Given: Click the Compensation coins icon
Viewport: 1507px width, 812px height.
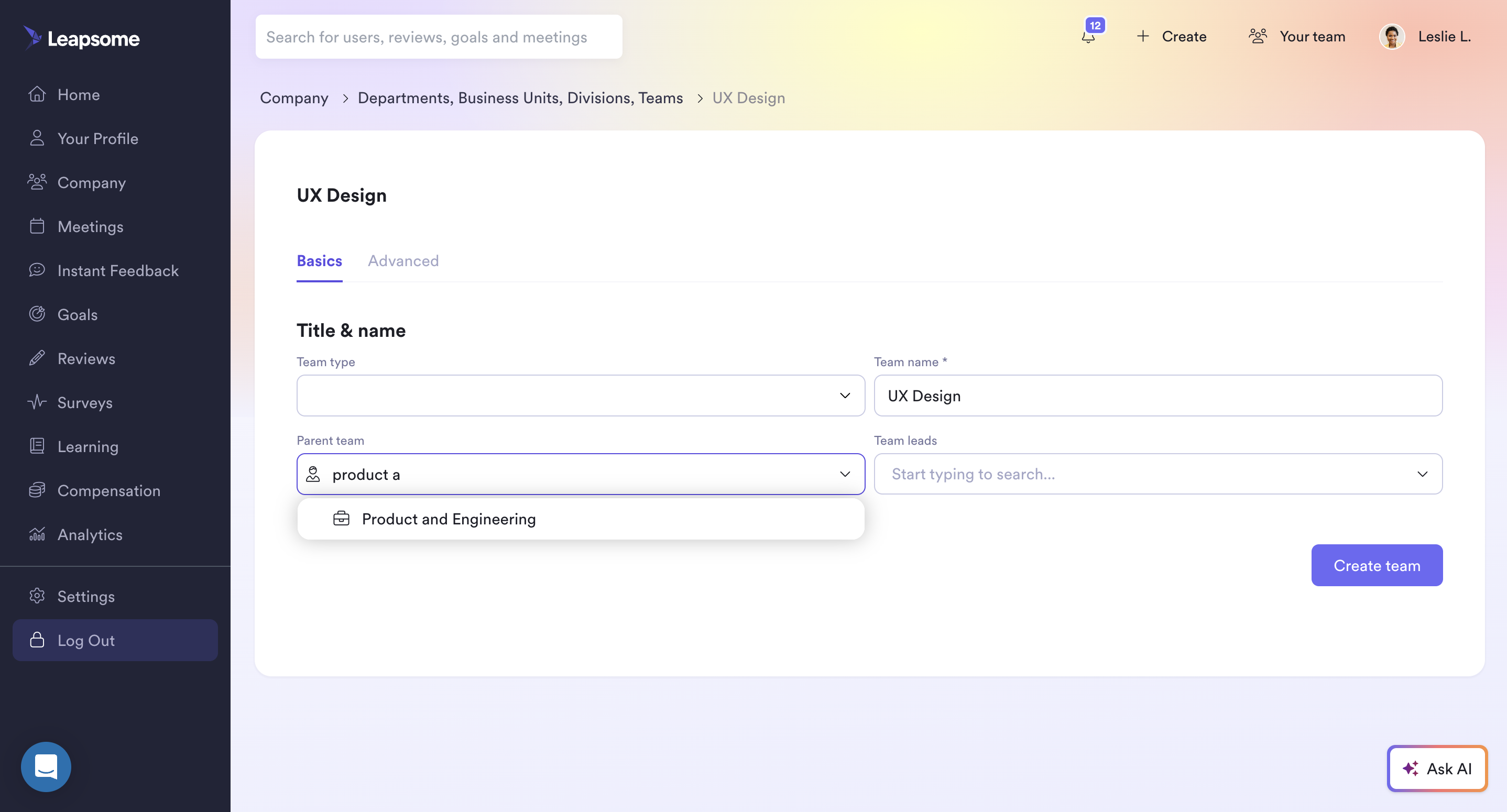Looking at the screenshot, I should point(37,490).
